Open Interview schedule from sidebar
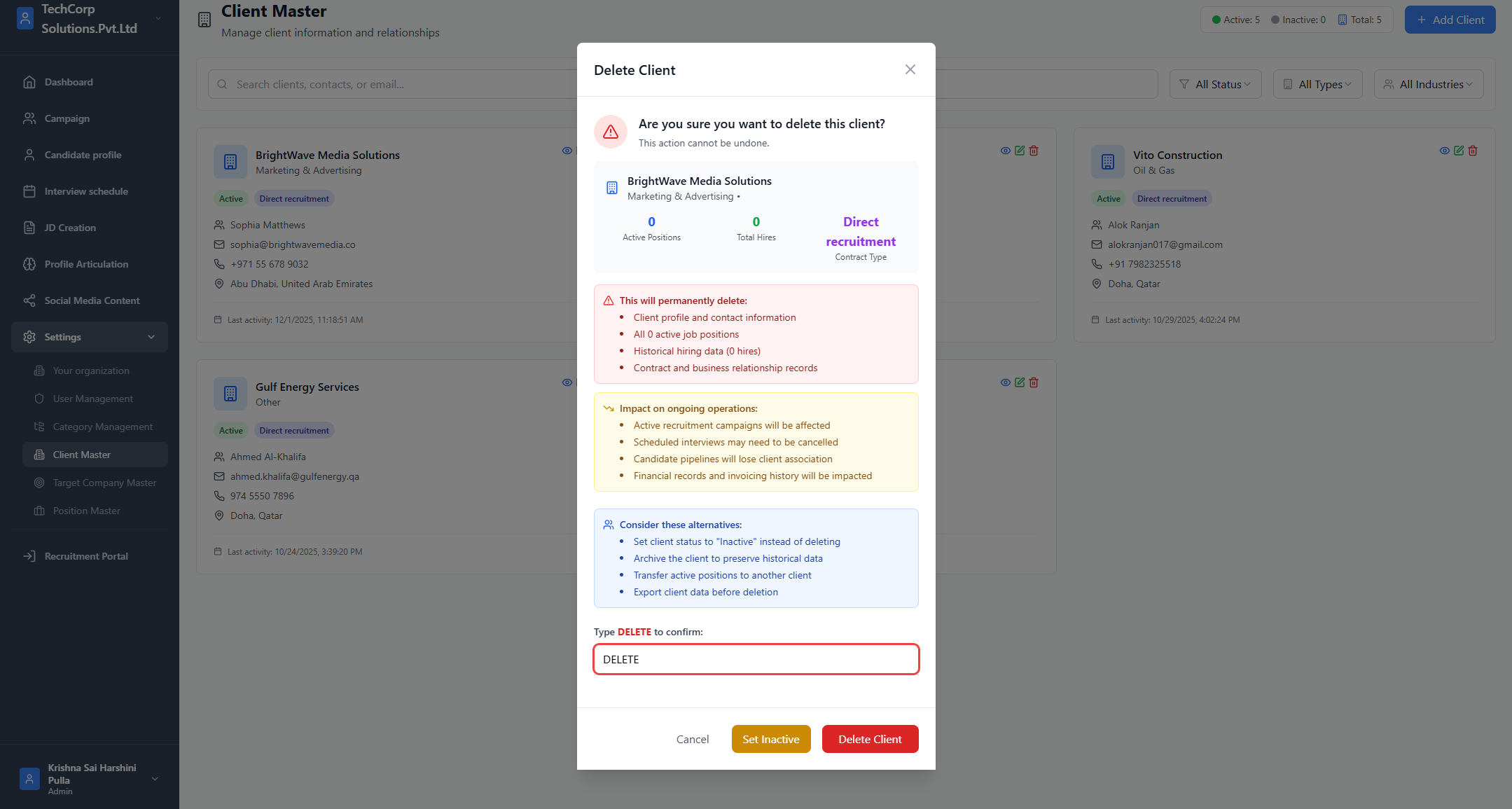 pos(85,191)
